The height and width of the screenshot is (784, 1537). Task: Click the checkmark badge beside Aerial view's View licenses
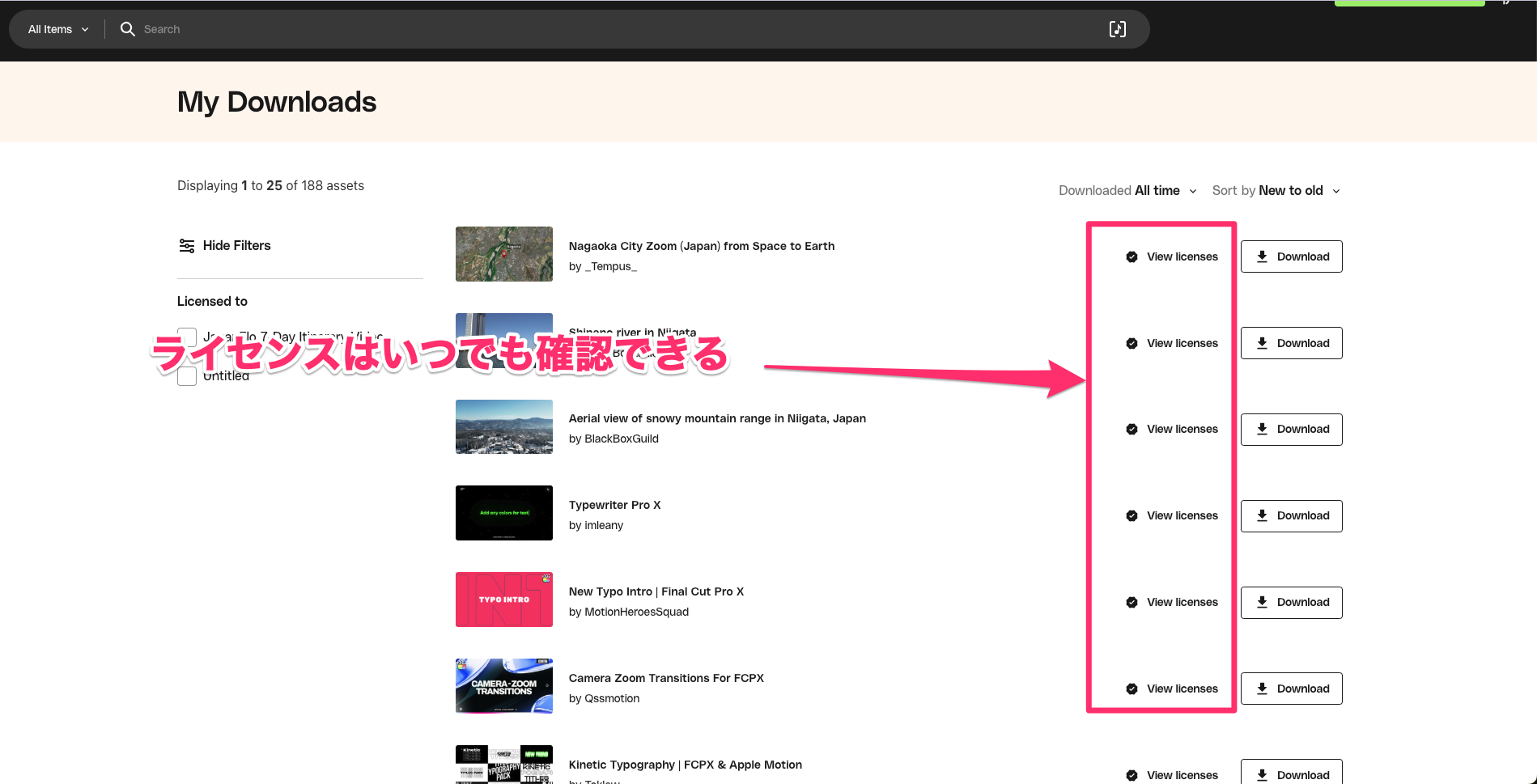[1131, 429]
